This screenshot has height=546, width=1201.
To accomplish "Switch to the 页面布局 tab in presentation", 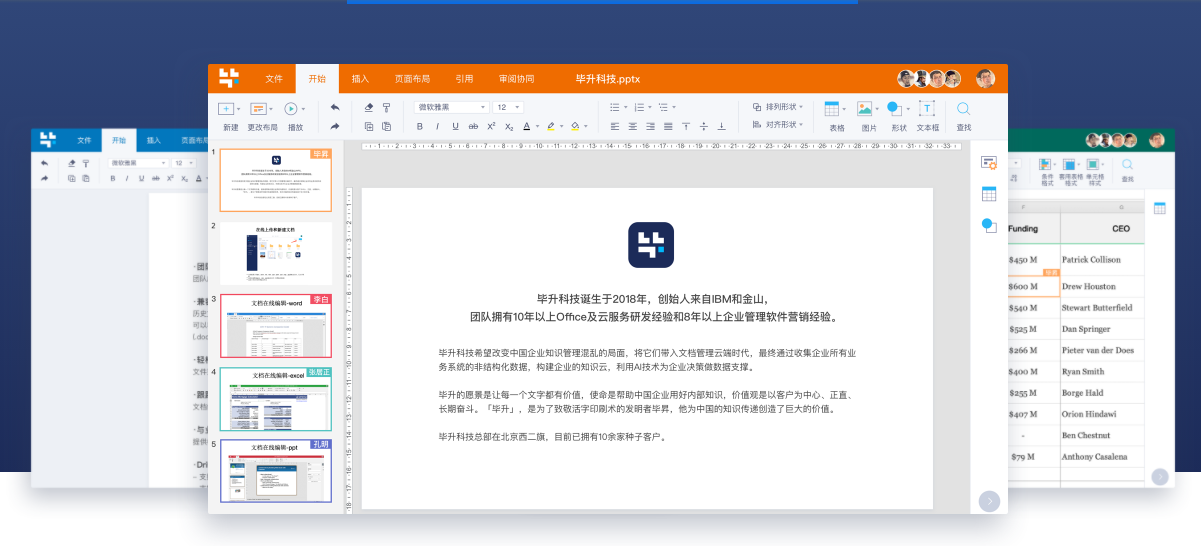I will [412, 79].
